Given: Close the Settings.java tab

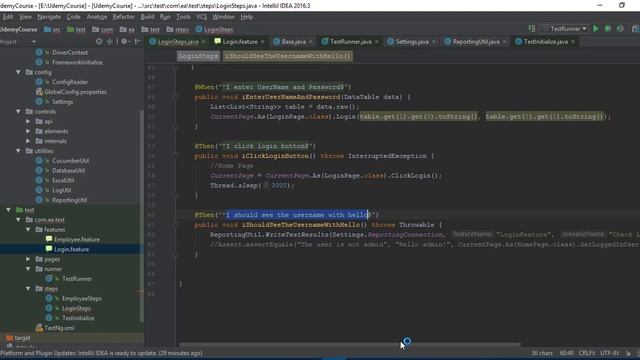Looking at the screenshot, I should (x=433, y=42).
